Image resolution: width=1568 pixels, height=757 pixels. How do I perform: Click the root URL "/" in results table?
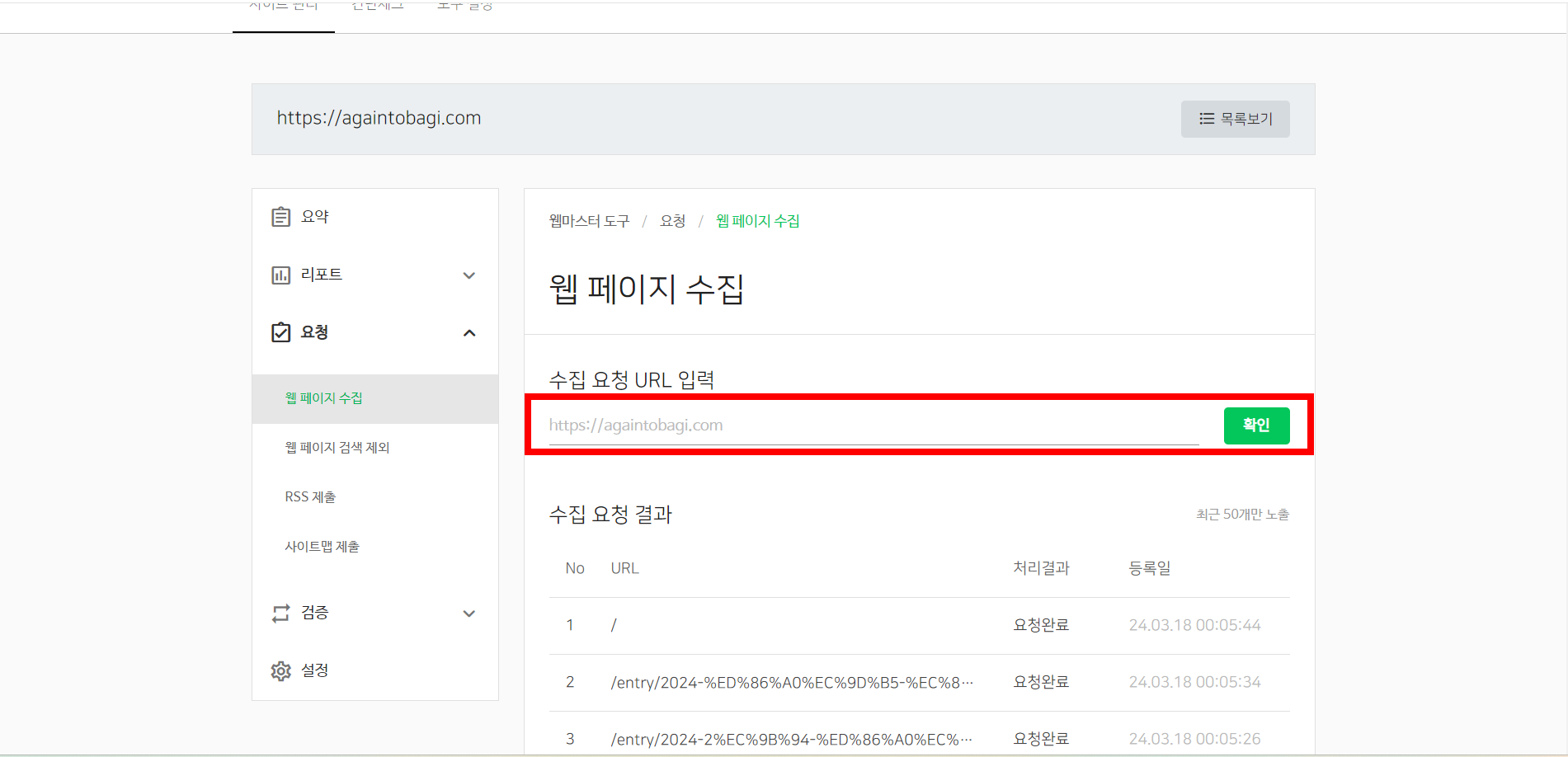click(x=613, y=625)
